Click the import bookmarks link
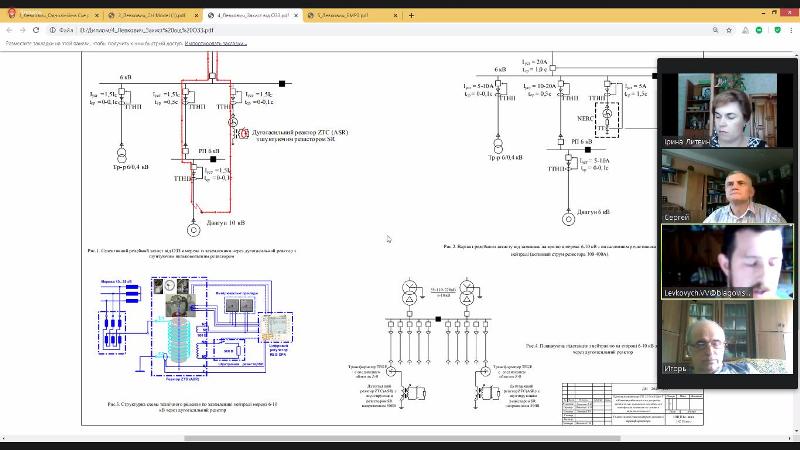Image resolution: width=800 pixels, height=450 pixels. pyautogui.click(x=215, y=45)
